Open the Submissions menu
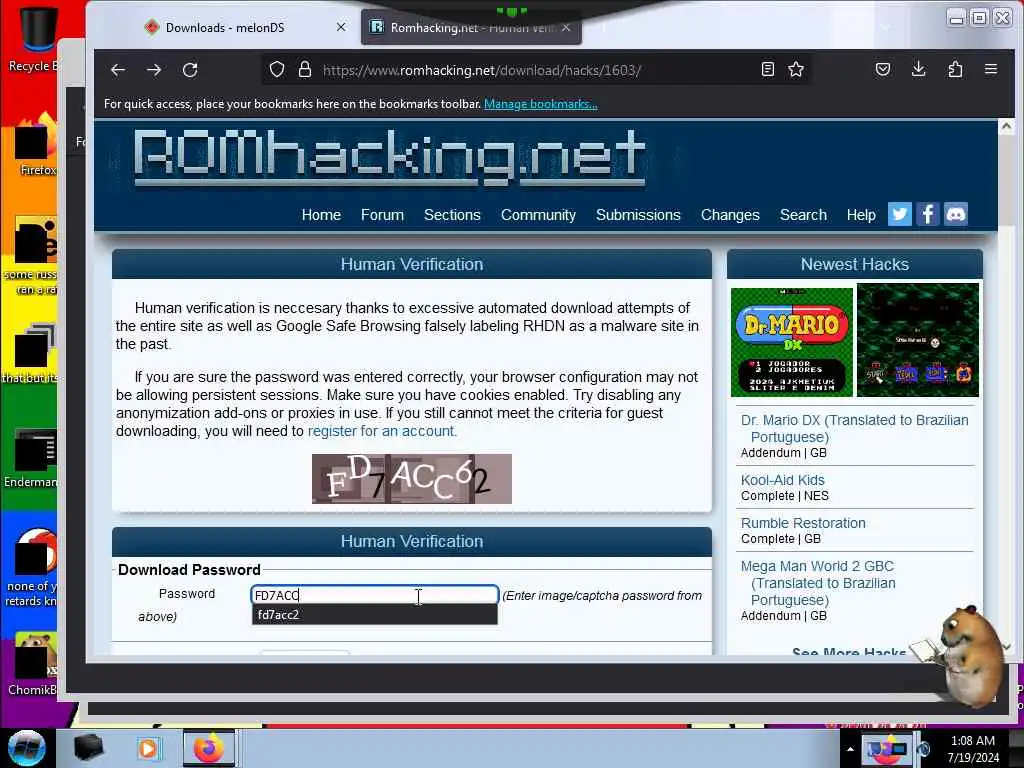The height and width of the screenshot is (768, 1024). click(638, 215)
